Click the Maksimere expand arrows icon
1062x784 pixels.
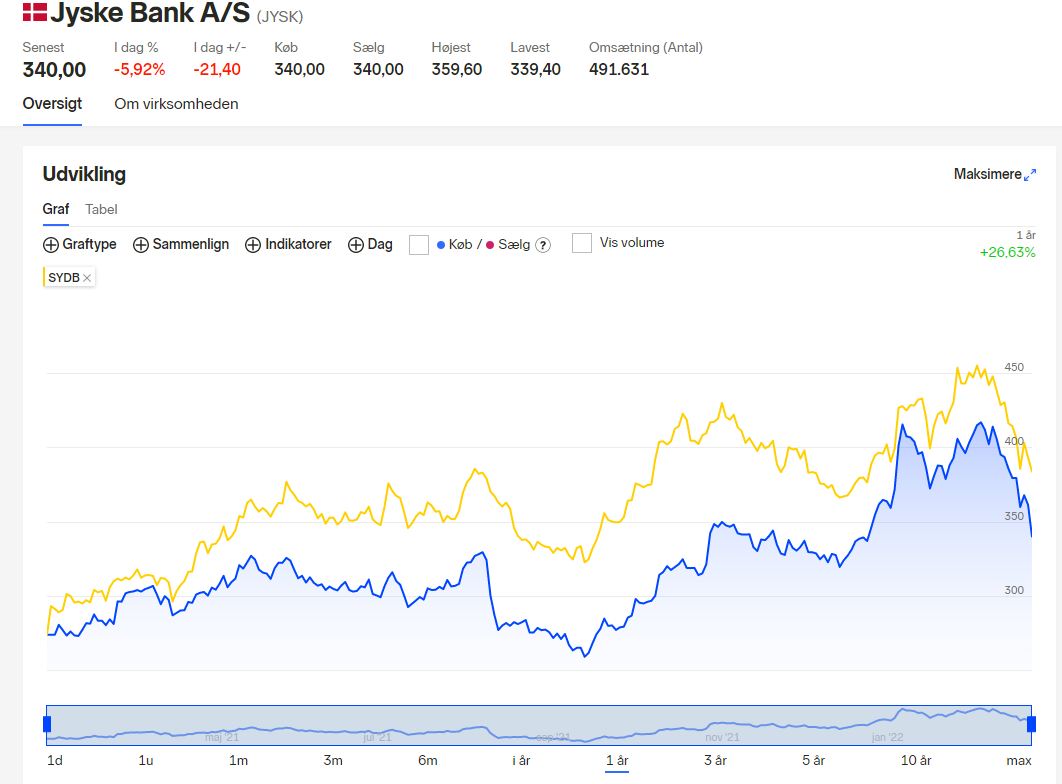click(x=1029, y=175)
